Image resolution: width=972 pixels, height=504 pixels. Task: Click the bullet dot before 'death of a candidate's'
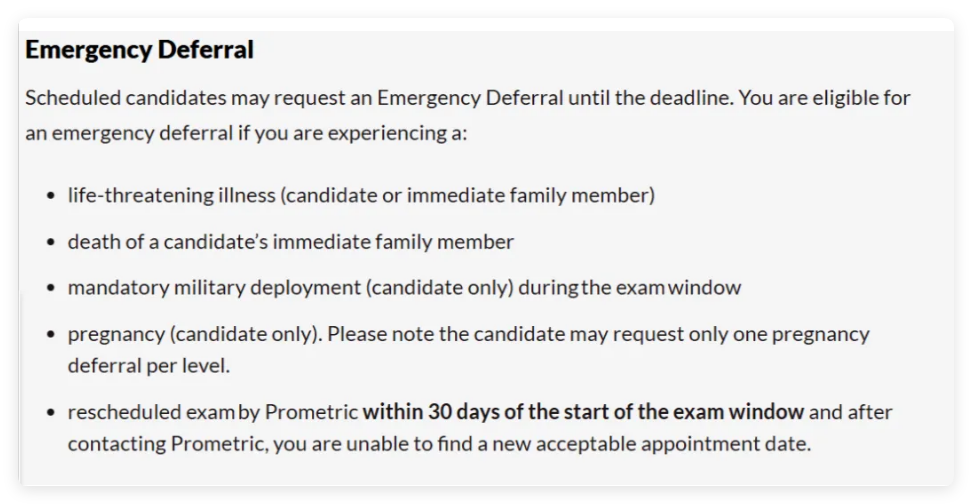point(51,242)
